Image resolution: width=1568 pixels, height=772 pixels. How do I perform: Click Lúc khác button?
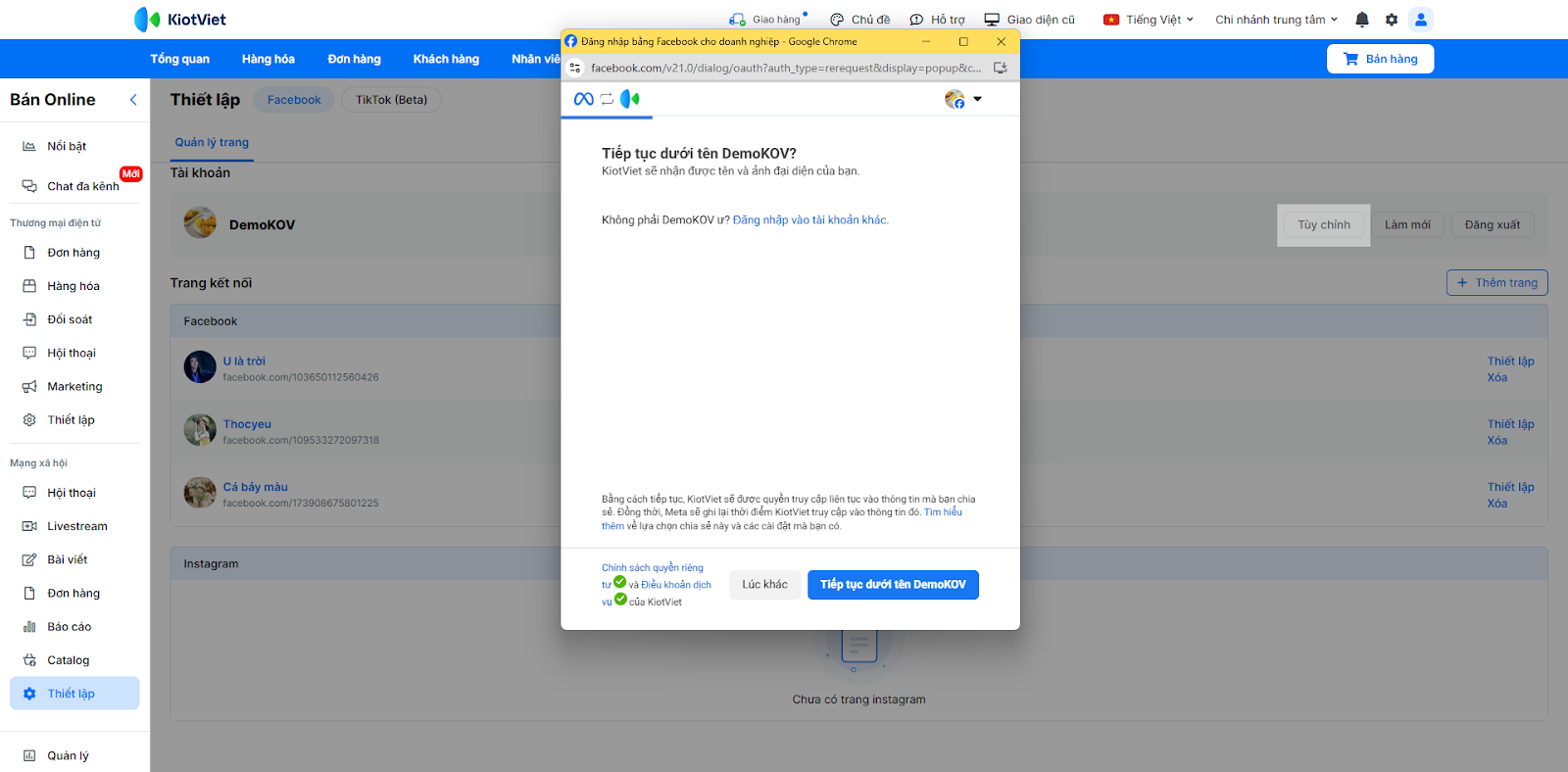tap(764, 585)
